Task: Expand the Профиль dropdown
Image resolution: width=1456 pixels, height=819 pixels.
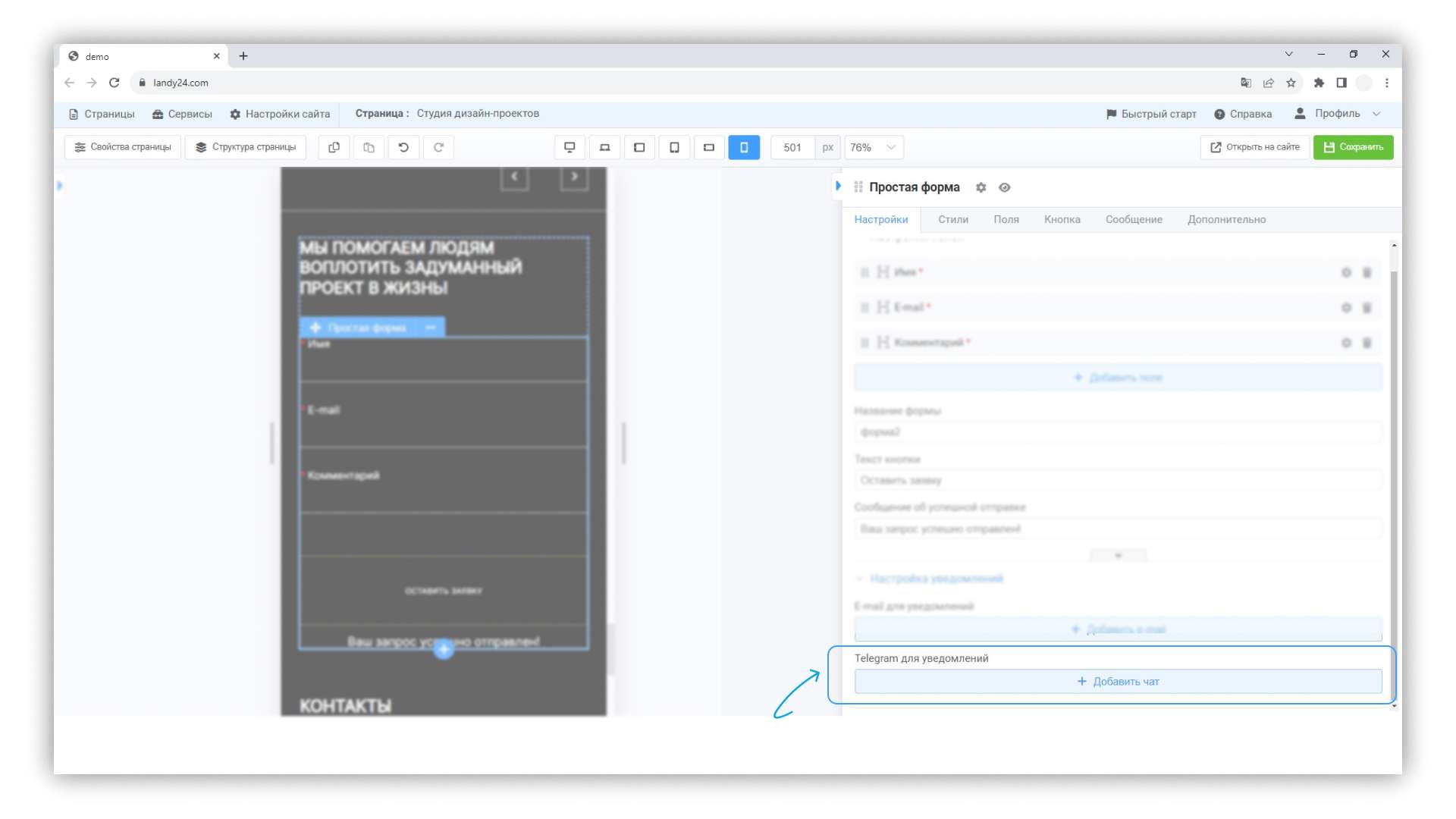Action: (1338, 114)
